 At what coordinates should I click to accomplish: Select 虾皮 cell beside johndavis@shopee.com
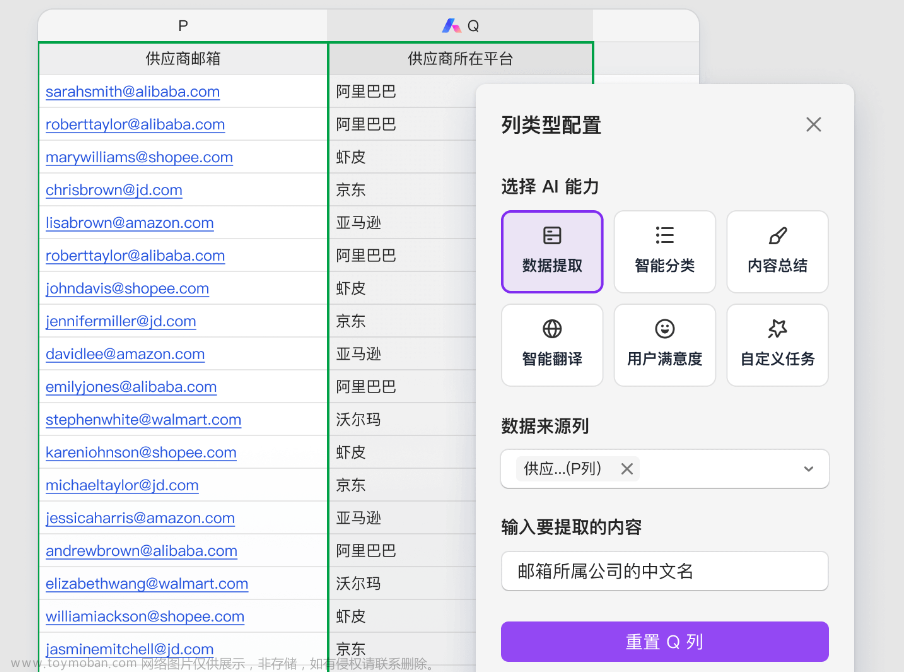coord(402,289)
